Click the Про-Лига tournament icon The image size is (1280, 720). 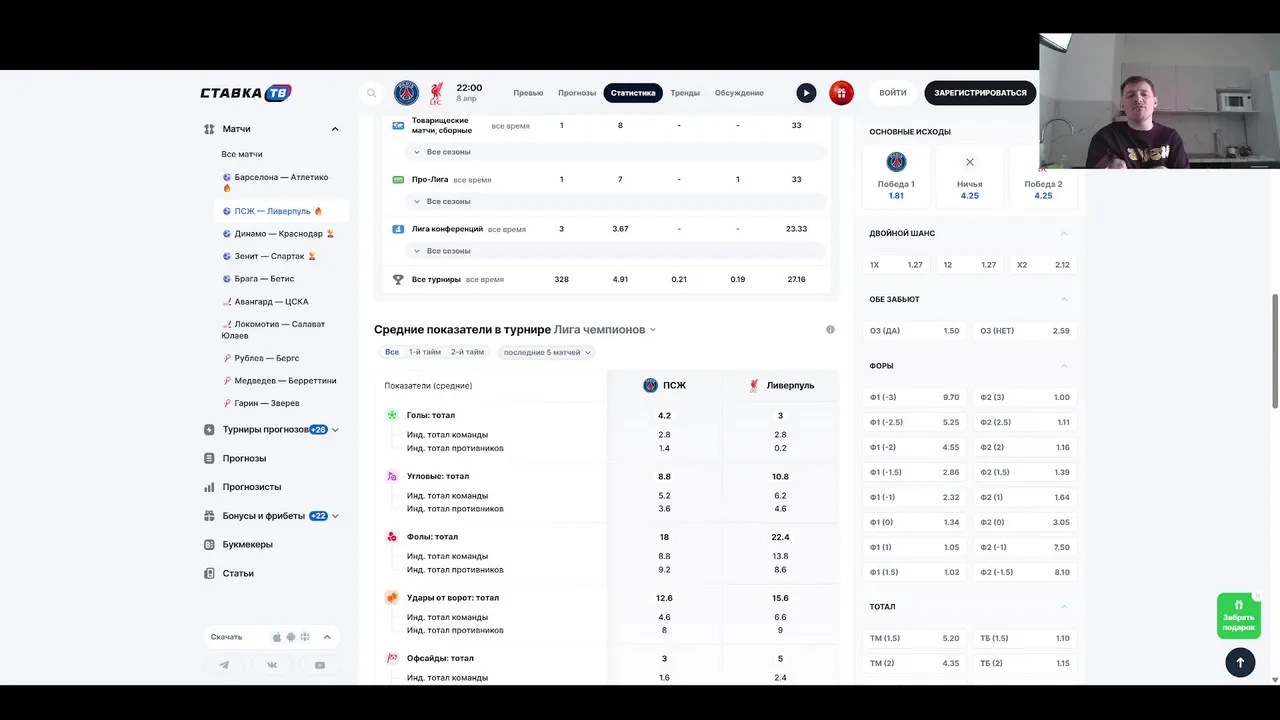pyautogui.click(x=398, y=179)
